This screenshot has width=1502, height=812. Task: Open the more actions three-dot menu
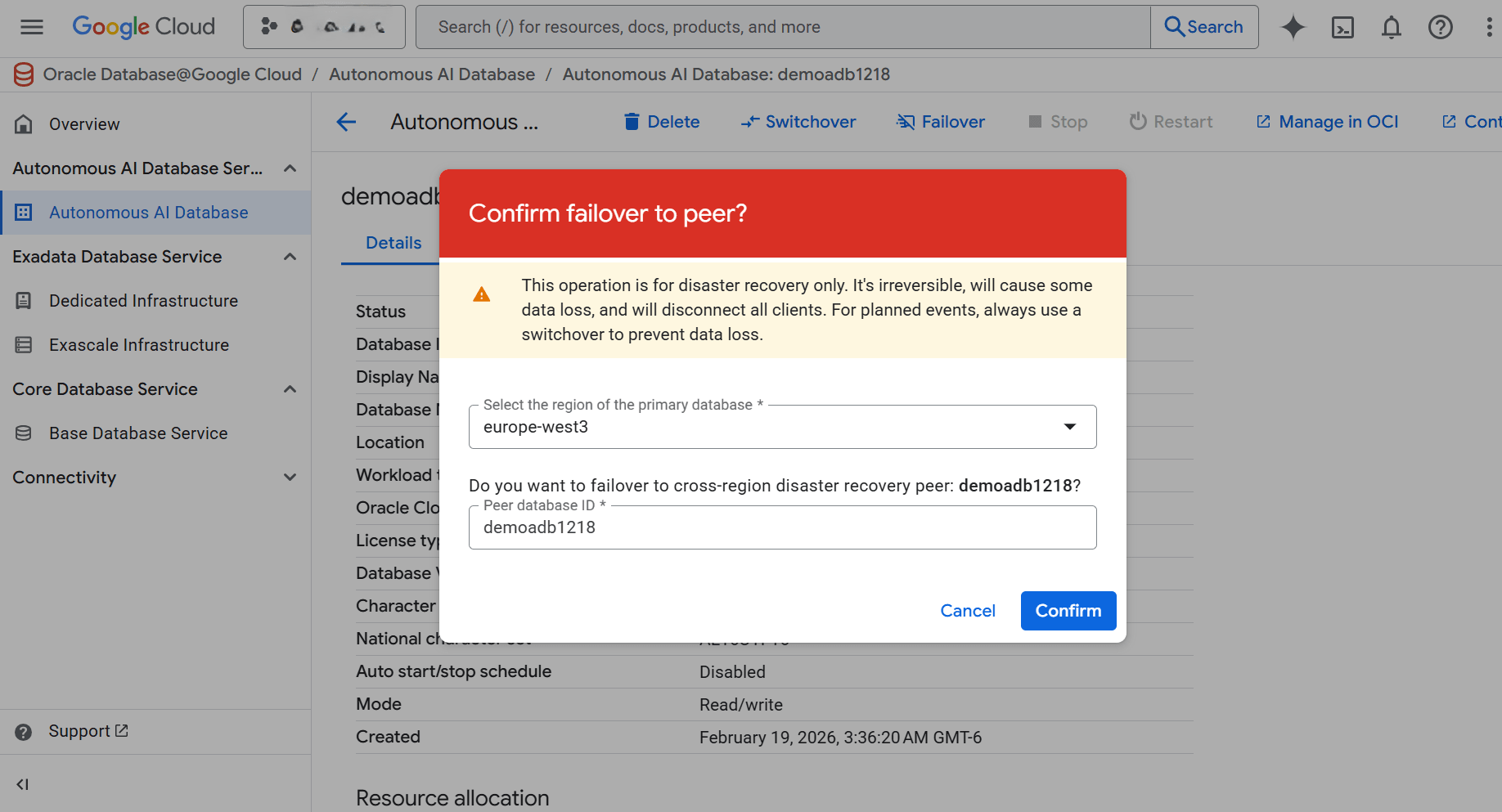click(1490, 27)
